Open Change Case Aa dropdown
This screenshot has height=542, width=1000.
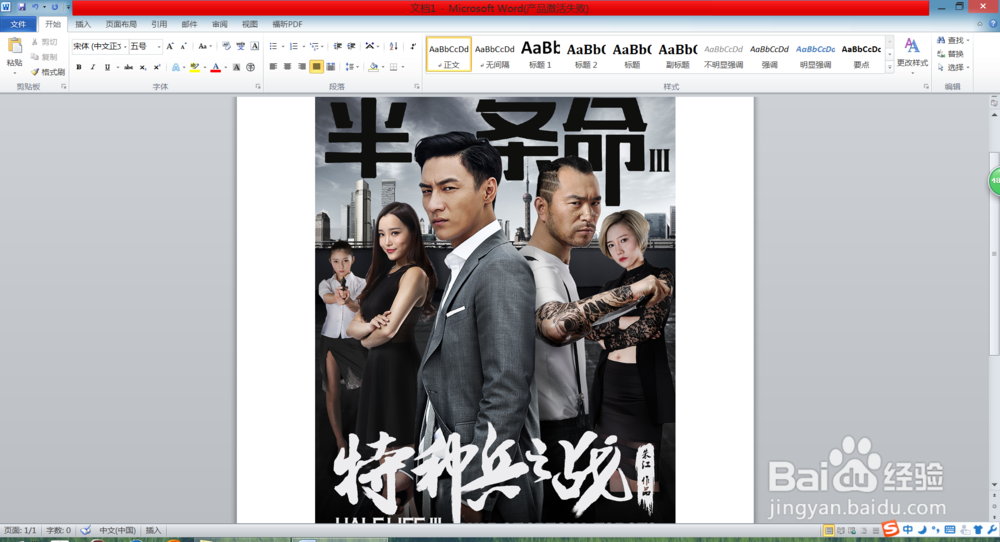click(x=204, y=46)
